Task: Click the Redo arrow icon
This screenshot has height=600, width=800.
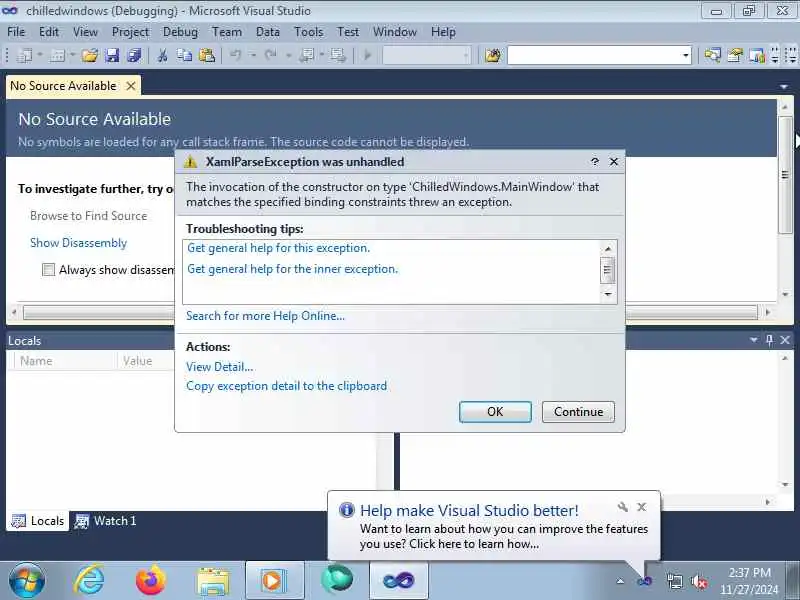Action: coord(270,55)
